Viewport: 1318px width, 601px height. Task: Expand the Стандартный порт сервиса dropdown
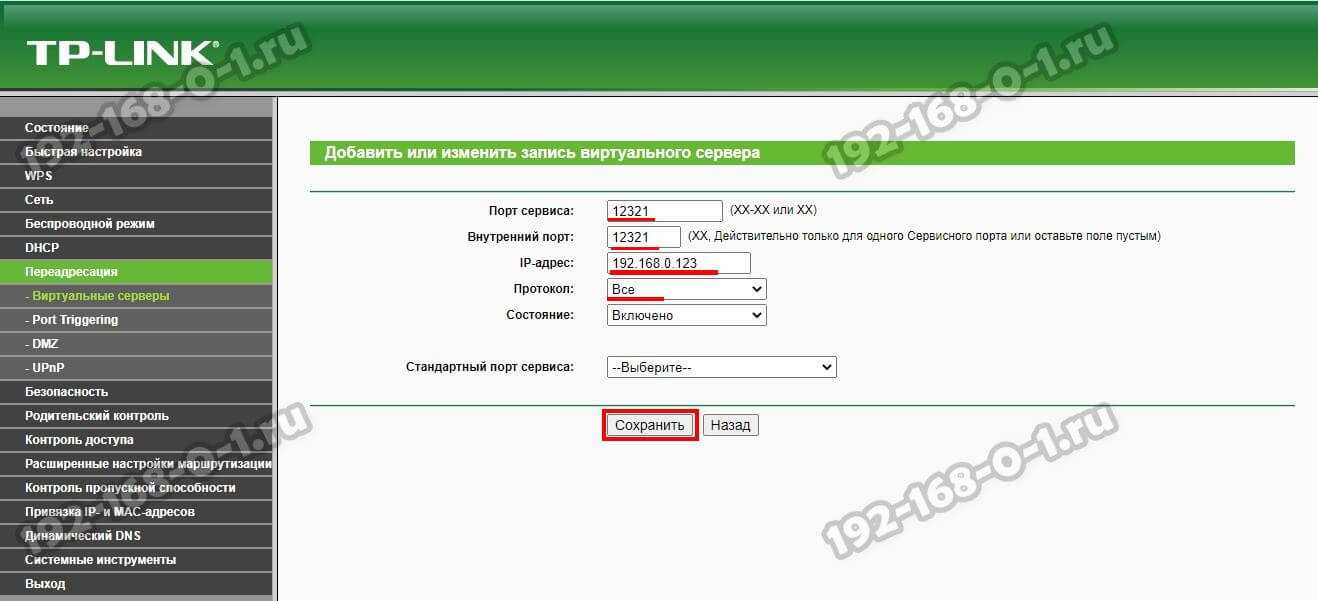721,367
